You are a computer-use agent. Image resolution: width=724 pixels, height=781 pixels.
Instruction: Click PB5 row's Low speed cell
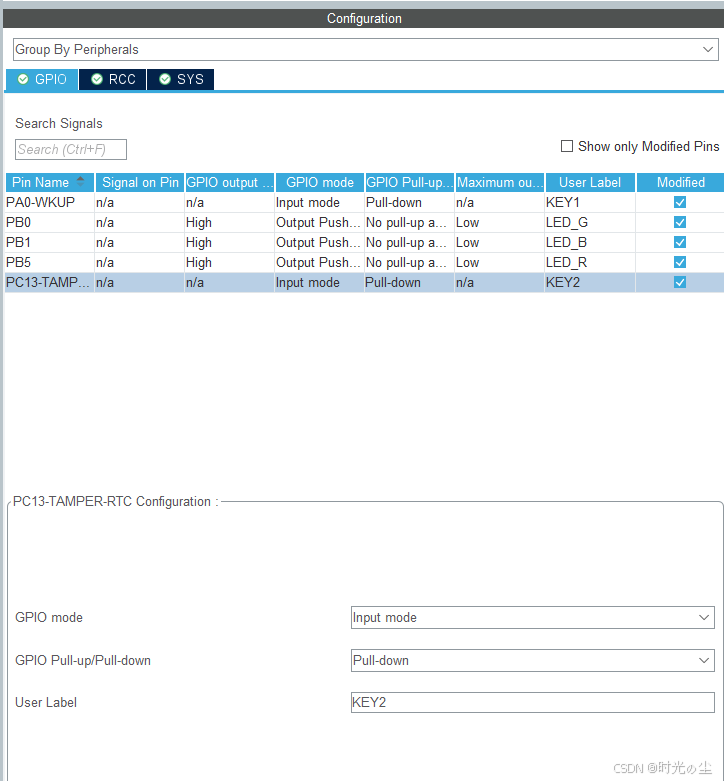click(499, 262)
